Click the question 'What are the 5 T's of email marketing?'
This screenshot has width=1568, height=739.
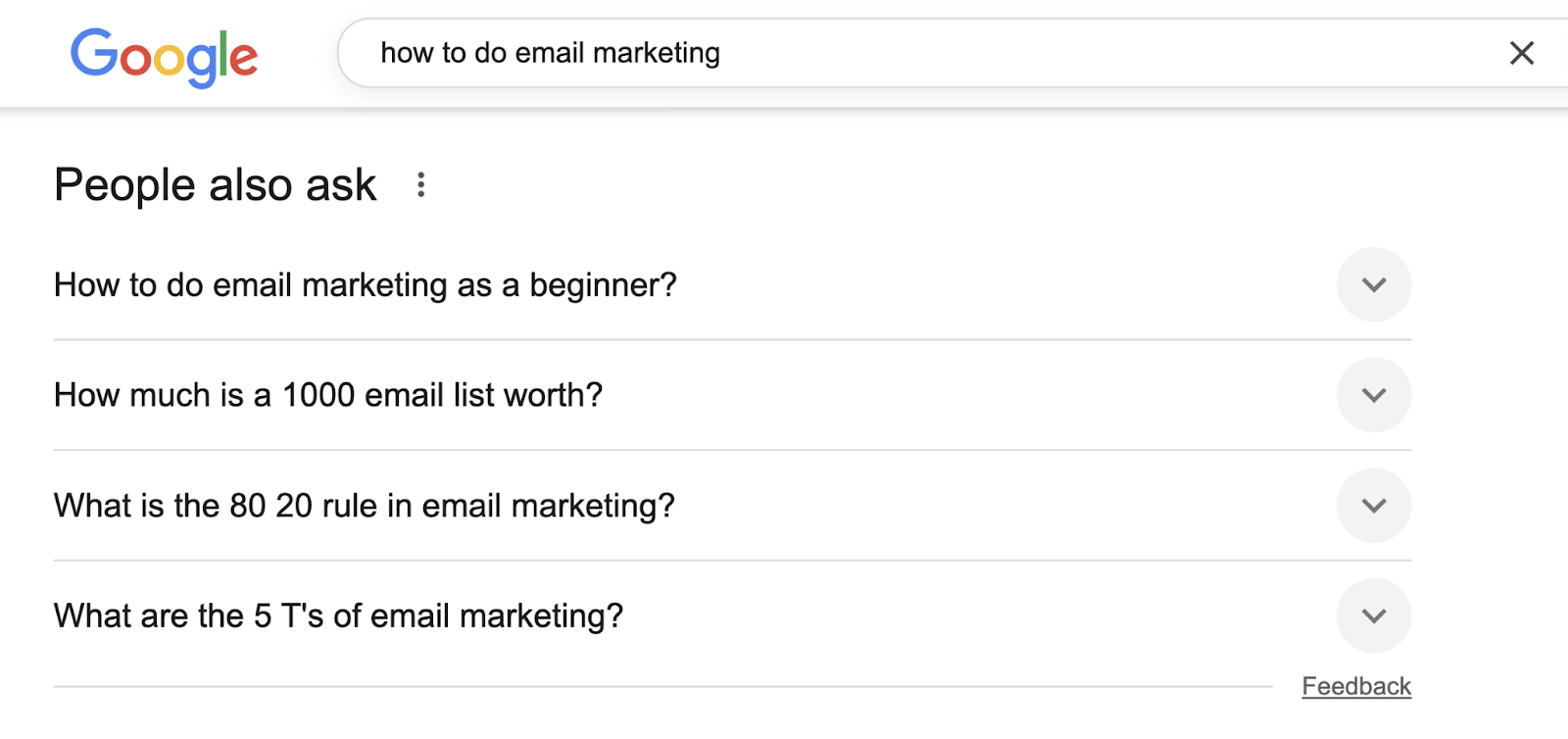(338, 616)
